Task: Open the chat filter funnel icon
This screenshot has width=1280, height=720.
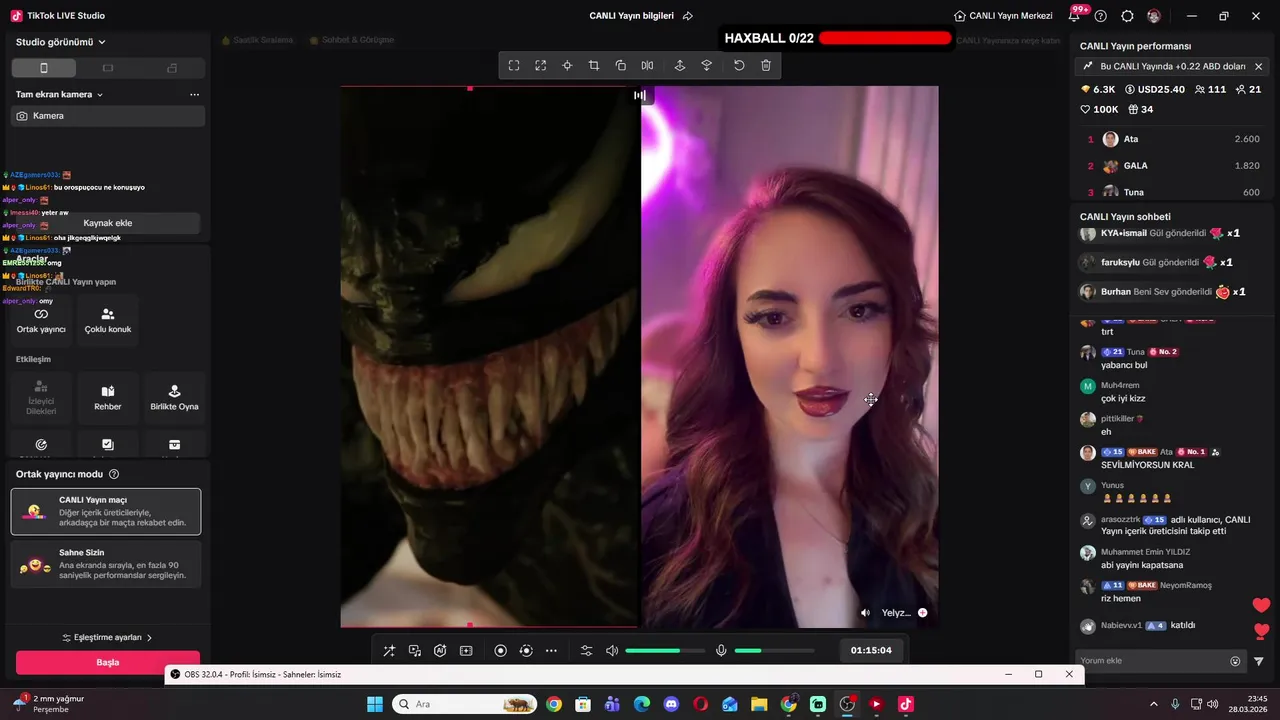Action: (1259, 661)
